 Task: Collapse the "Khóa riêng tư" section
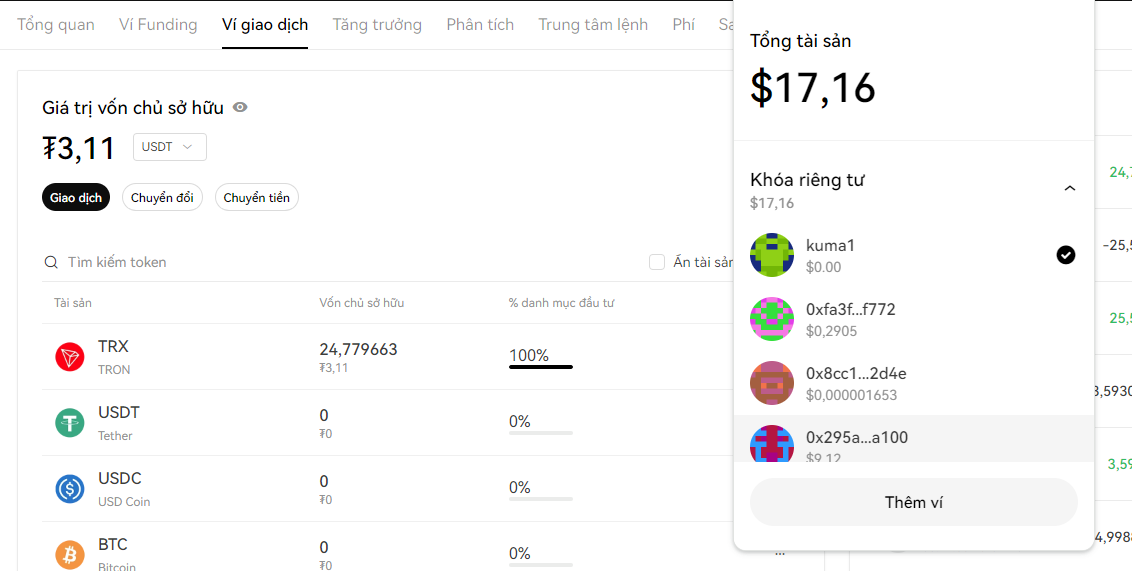point(1069,188)
